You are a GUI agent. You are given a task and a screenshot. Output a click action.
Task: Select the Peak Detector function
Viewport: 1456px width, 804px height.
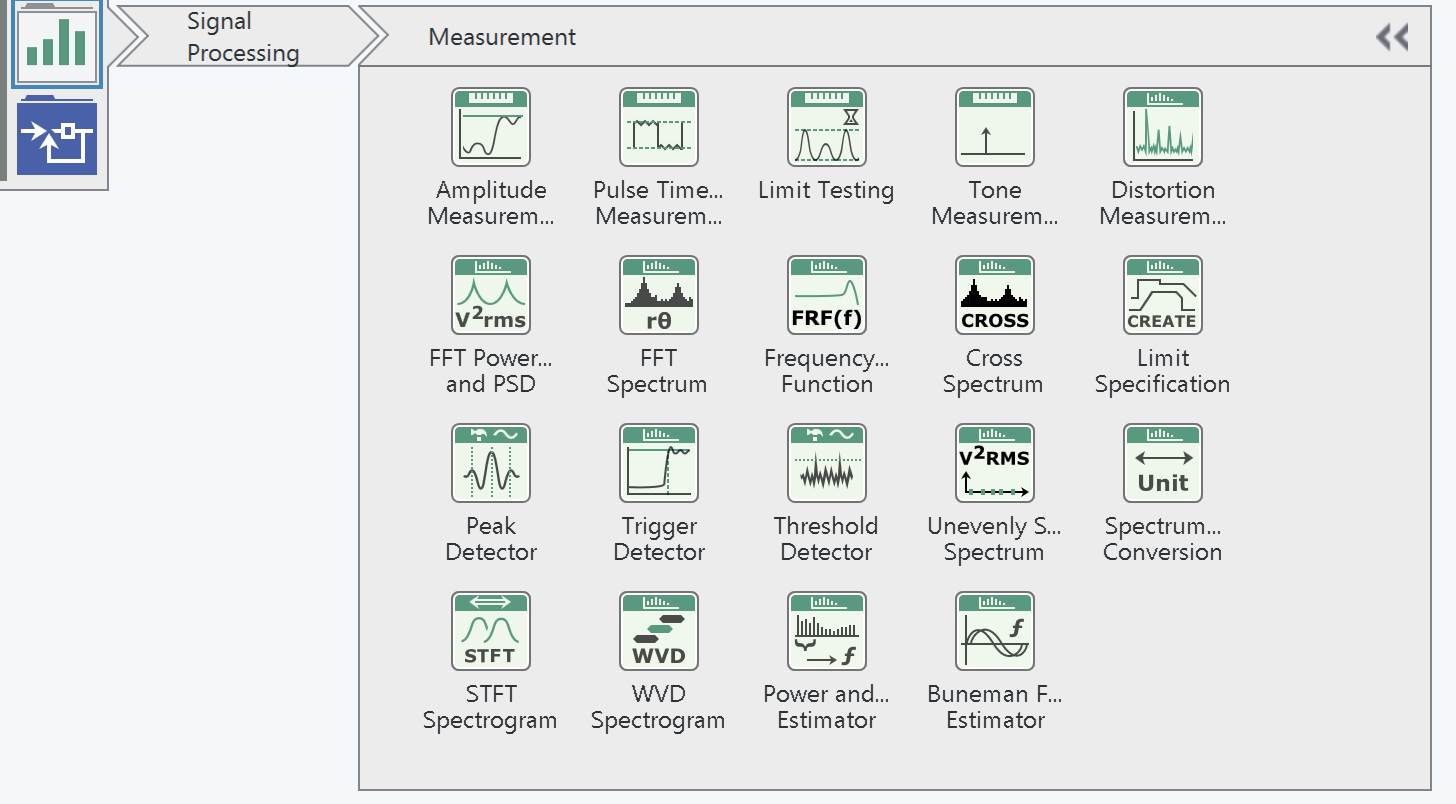pos(490,463)
